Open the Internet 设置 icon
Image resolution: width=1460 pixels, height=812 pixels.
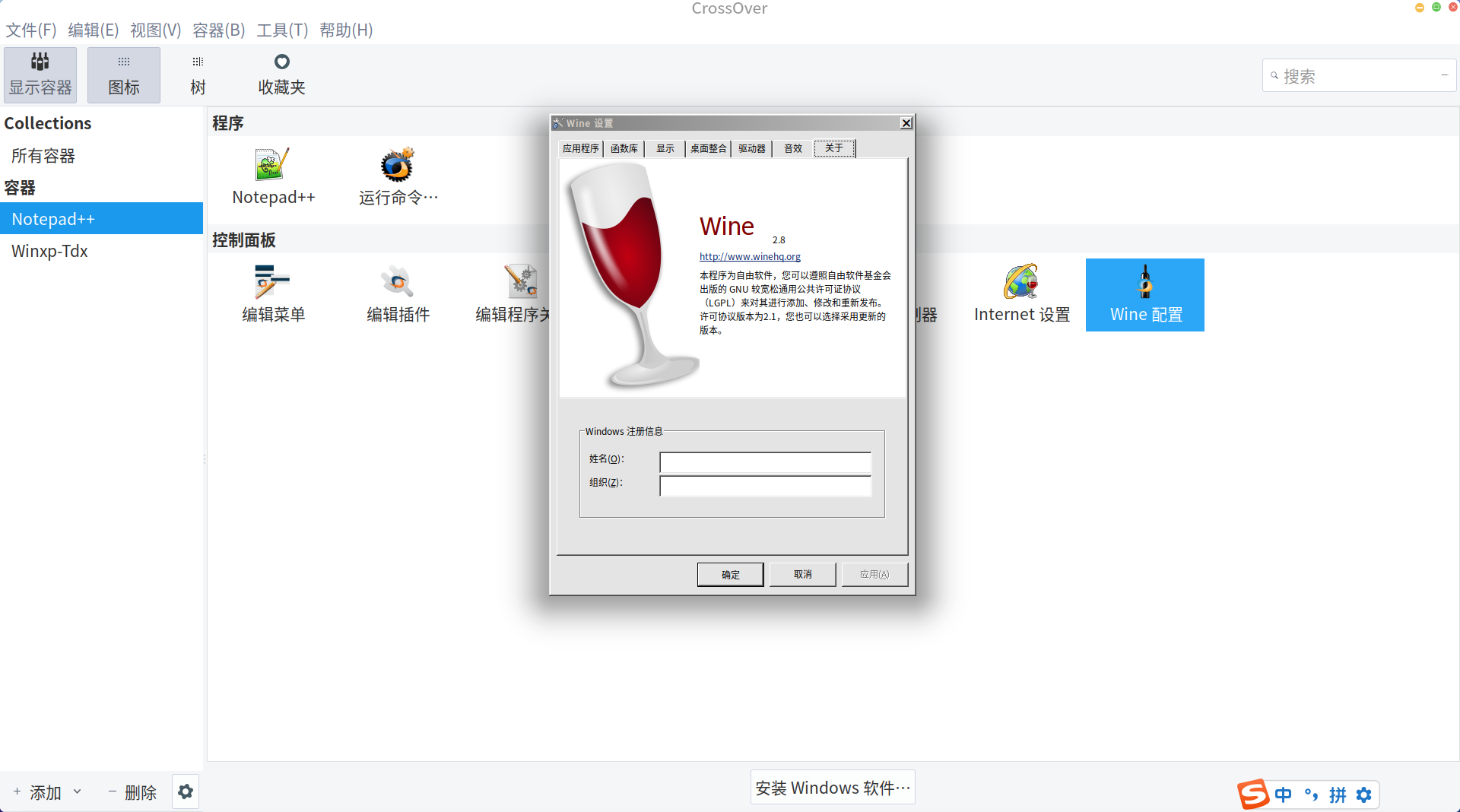point(1020,293)
